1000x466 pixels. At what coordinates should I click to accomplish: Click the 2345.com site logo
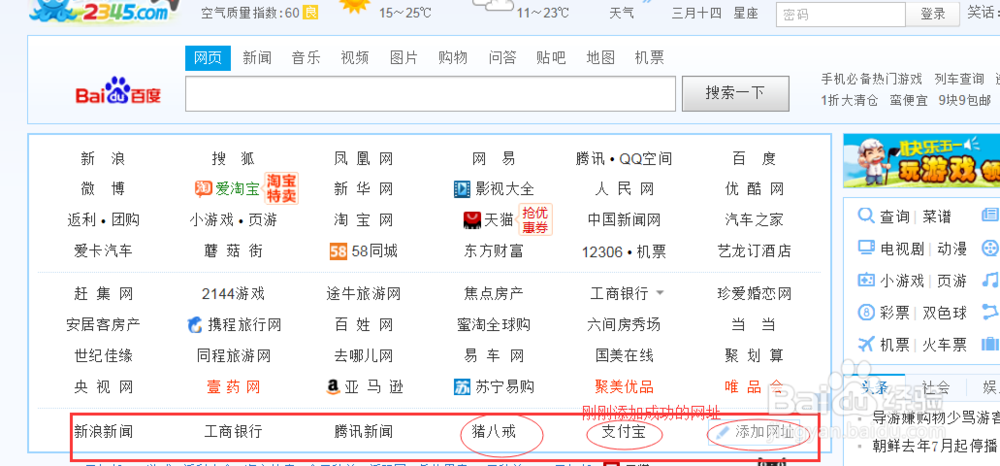point(103,11)
